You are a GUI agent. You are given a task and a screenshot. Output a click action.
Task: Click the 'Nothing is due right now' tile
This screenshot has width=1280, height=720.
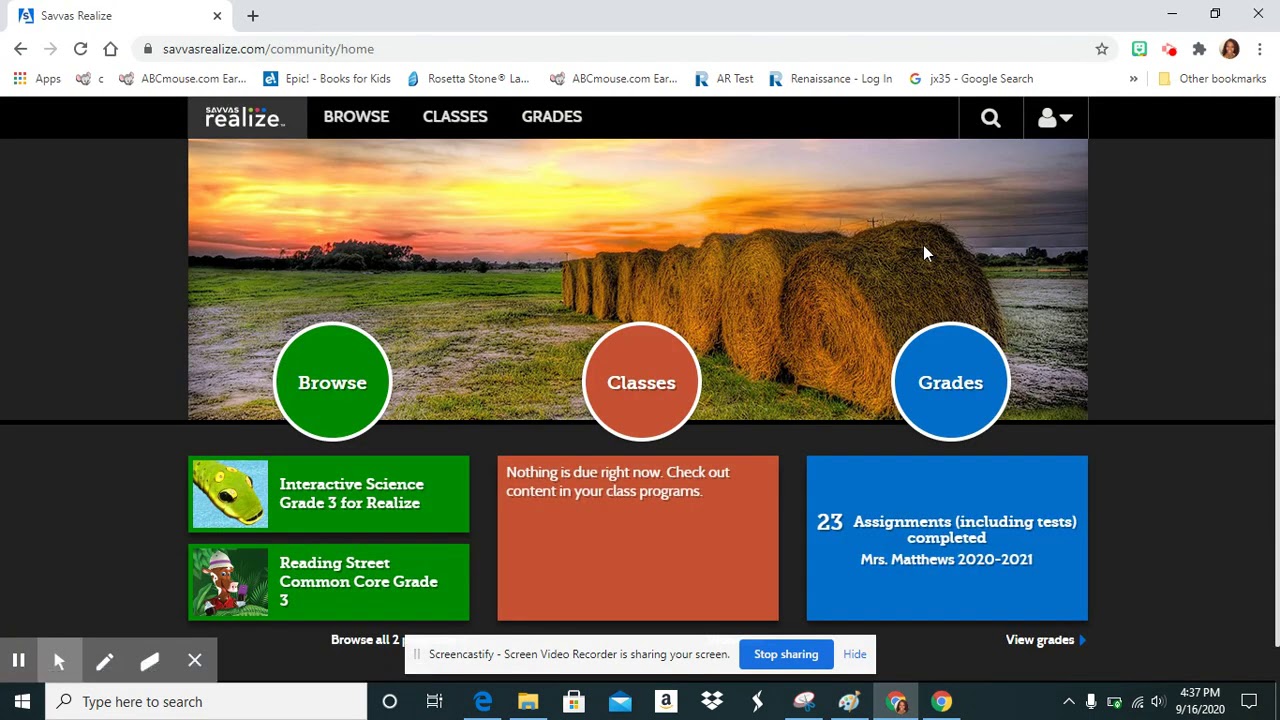(x=638, y=538)
